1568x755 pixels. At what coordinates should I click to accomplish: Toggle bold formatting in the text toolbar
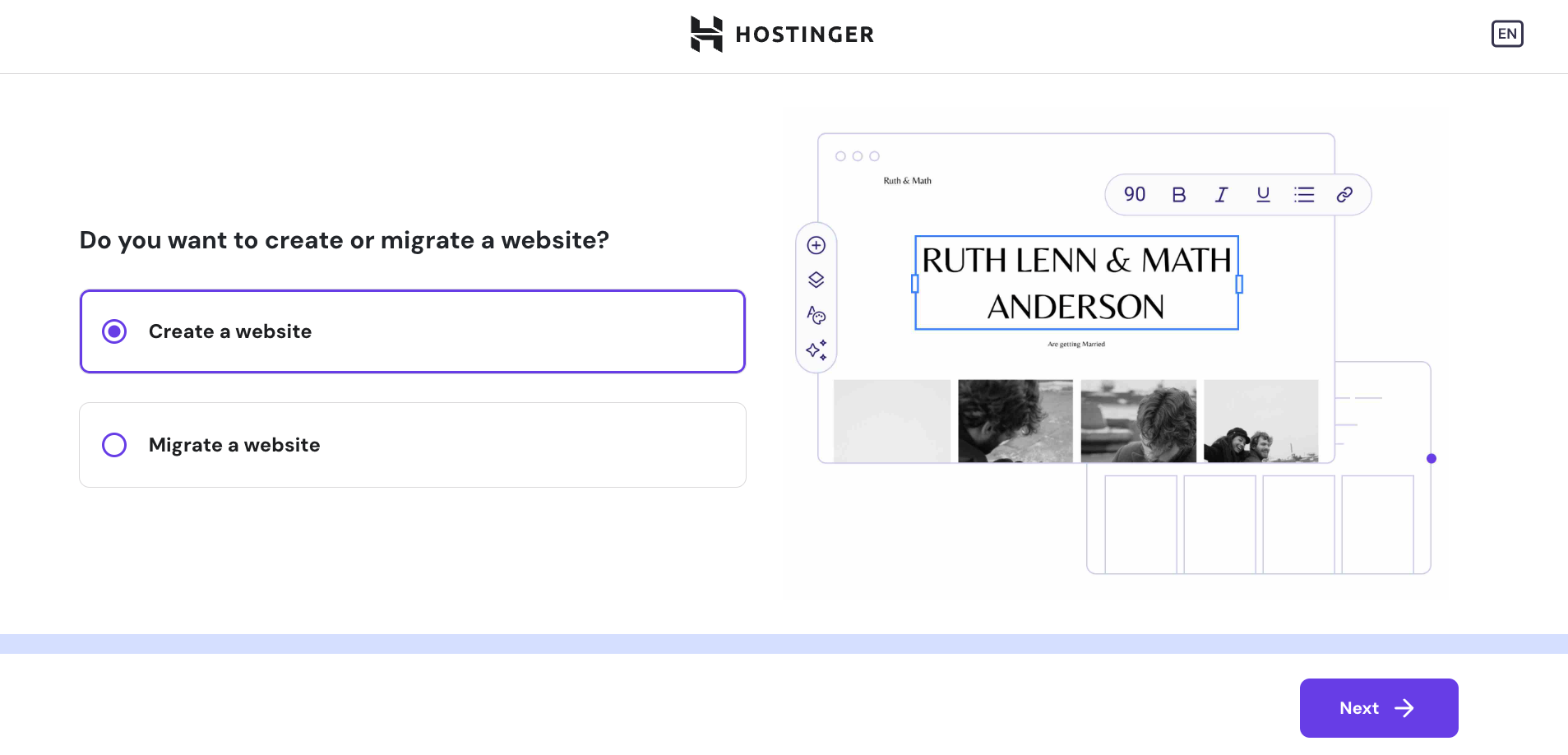point(1178,194)
